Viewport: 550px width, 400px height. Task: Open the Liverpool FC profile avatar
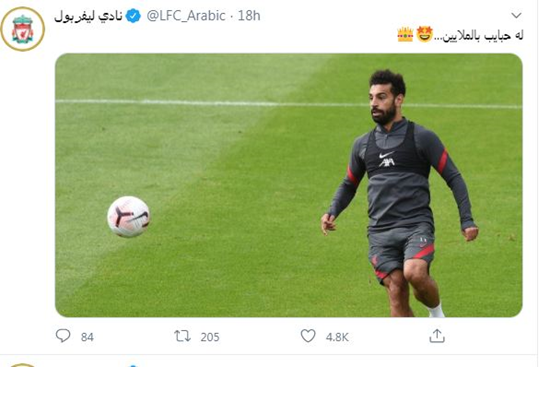click(23, 29)
